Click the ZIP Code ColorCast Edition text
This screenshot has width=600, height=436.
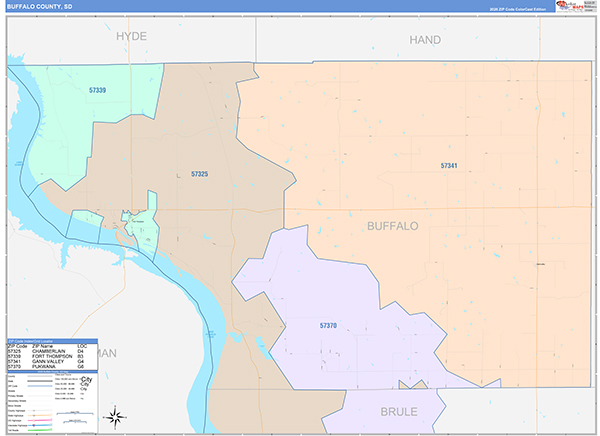[x=518, y=9]
